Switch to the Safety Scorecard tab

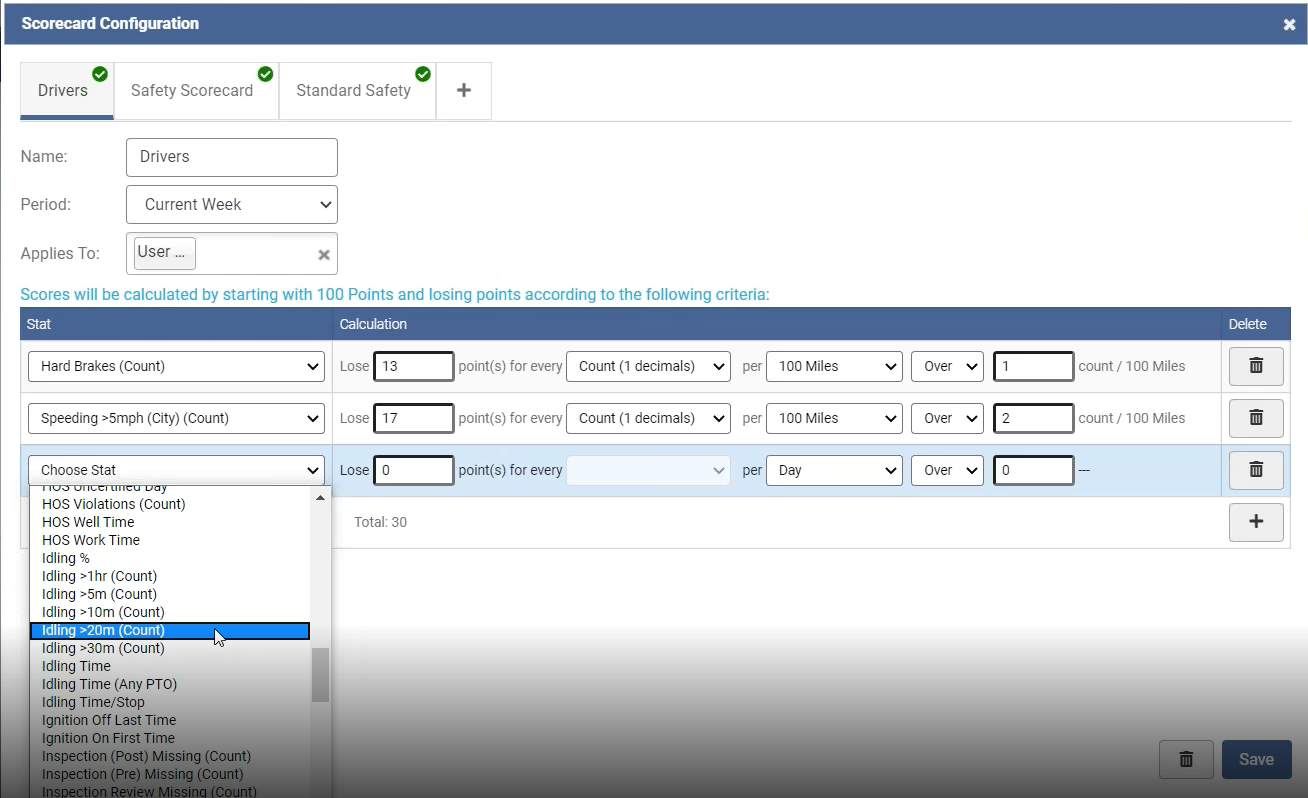[x=191, y=90]
